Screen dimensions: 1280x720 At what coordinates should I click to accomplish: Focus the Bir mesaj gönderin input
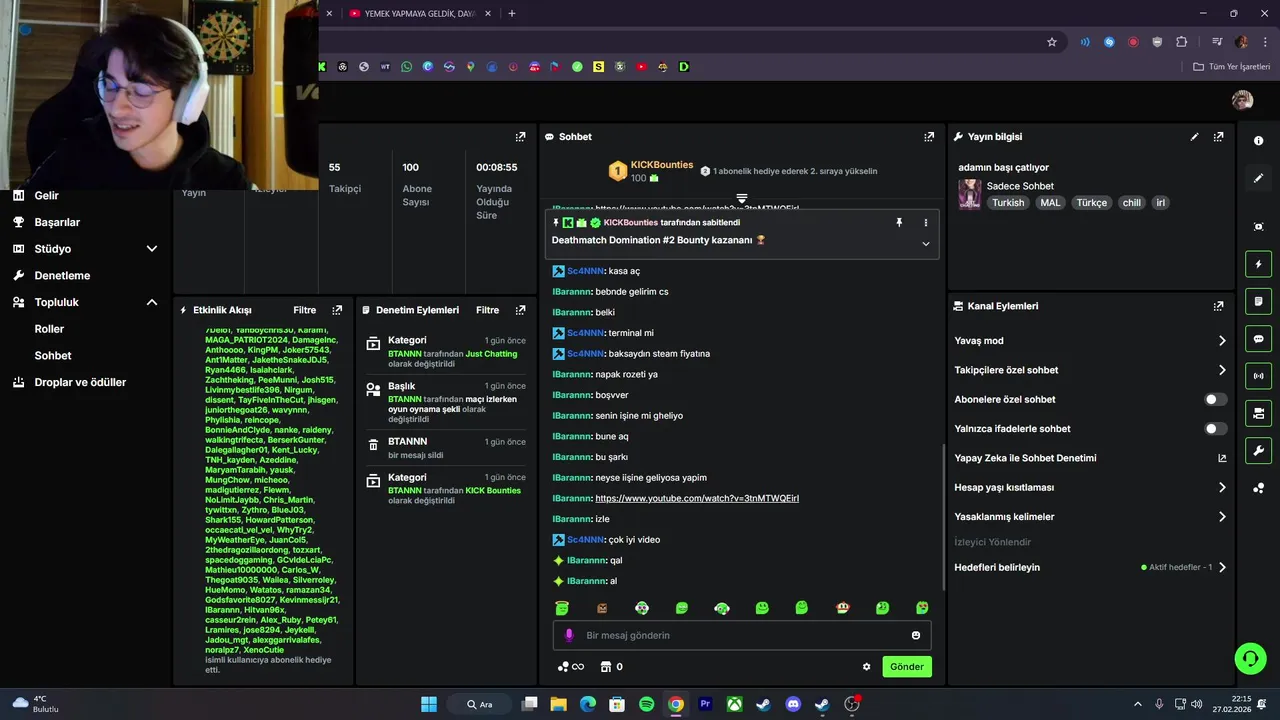point(742,635)
